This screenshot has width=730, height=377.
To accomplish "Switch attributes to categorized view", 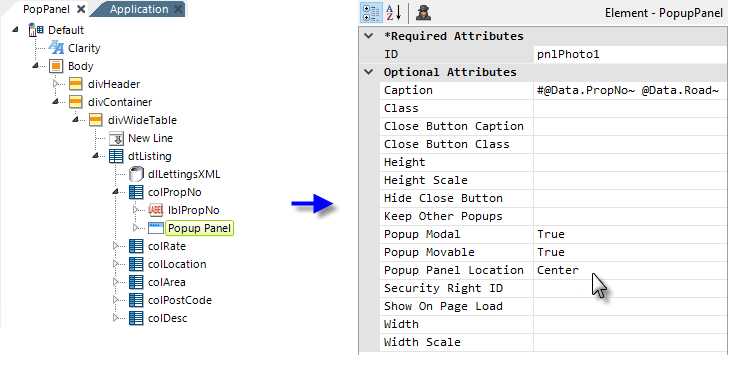I will pos(371,13).
